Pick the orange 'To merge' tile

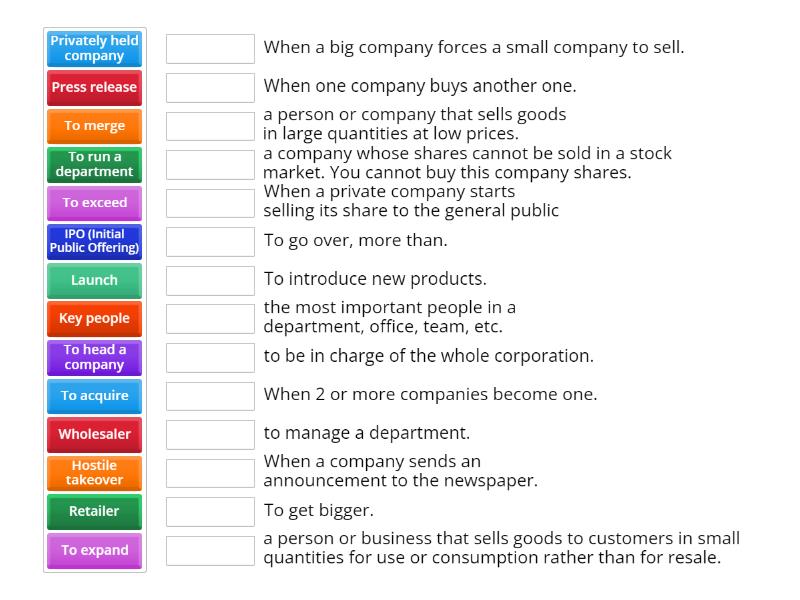[x=95, y=126]
